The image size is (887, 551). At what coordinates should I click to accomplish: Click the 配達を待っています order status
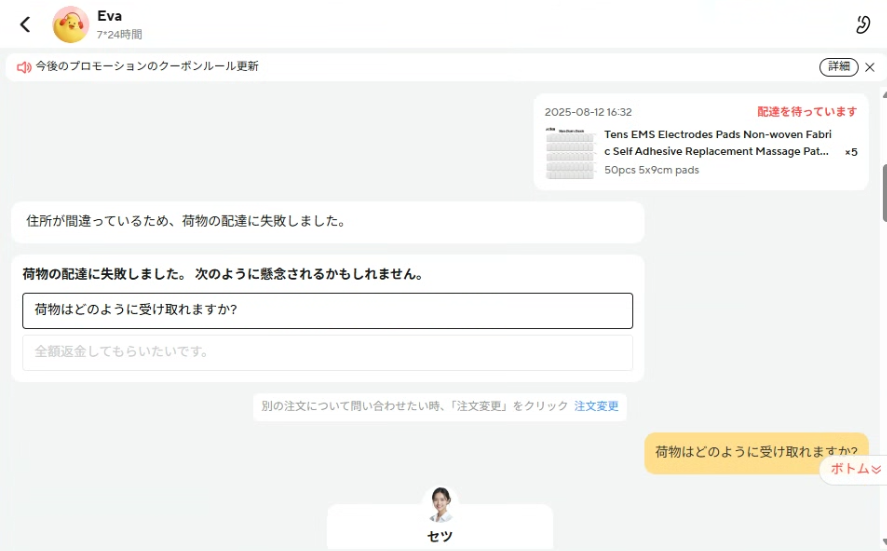807,112
